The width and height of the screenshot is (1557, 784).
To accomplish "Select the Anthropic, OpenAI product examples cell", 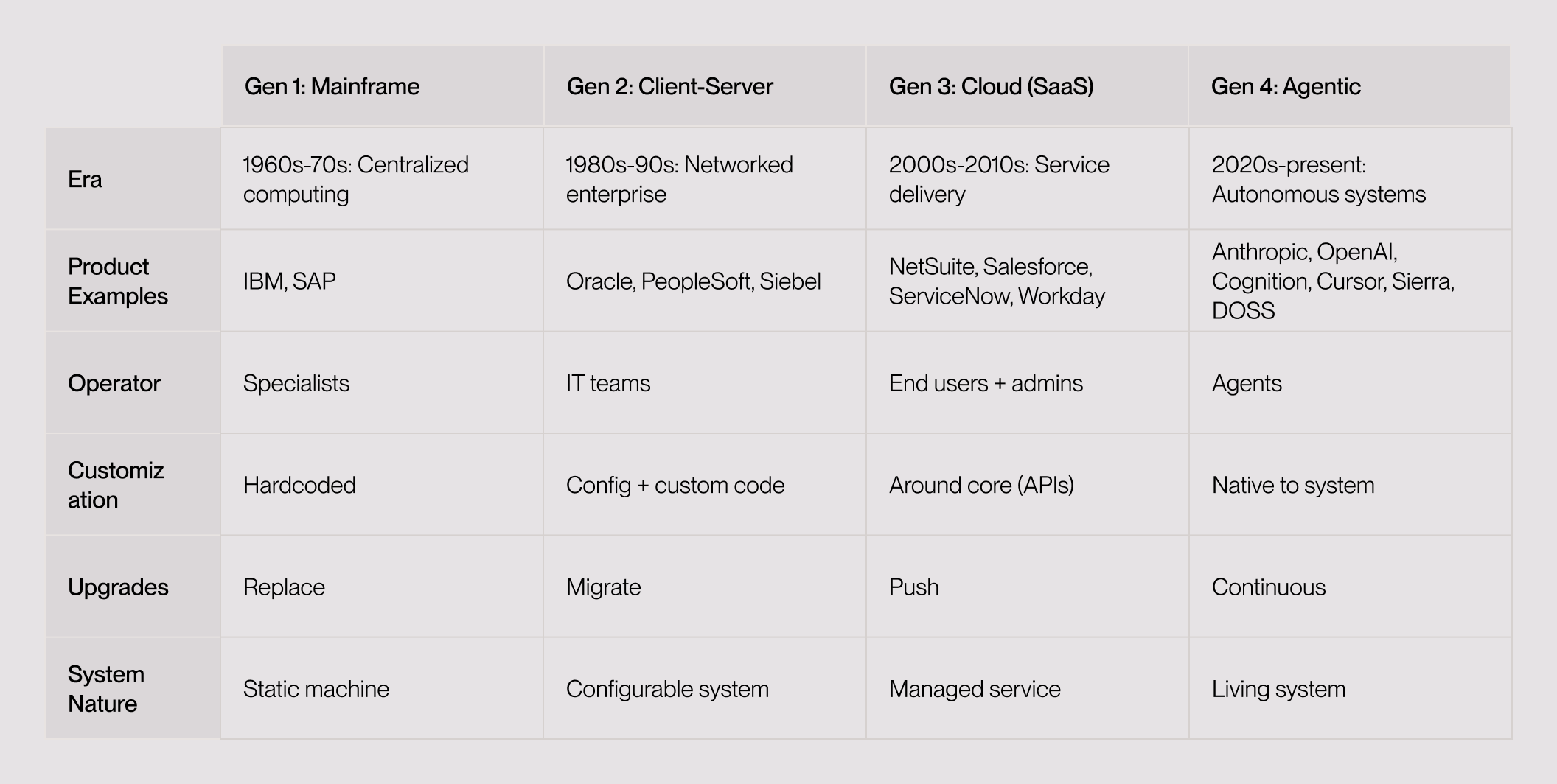I will point(1333,281).
